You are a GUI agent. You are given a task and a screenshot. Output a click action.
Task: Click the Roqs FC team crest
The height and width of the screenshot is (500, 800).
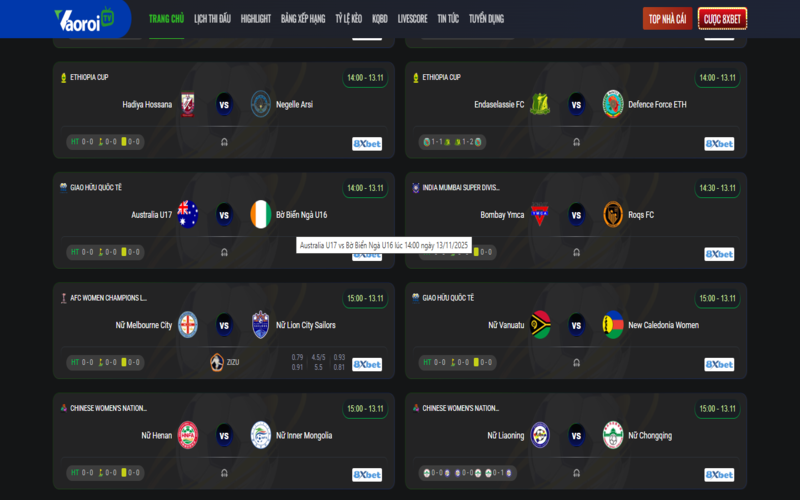click(x=613, y=214)
